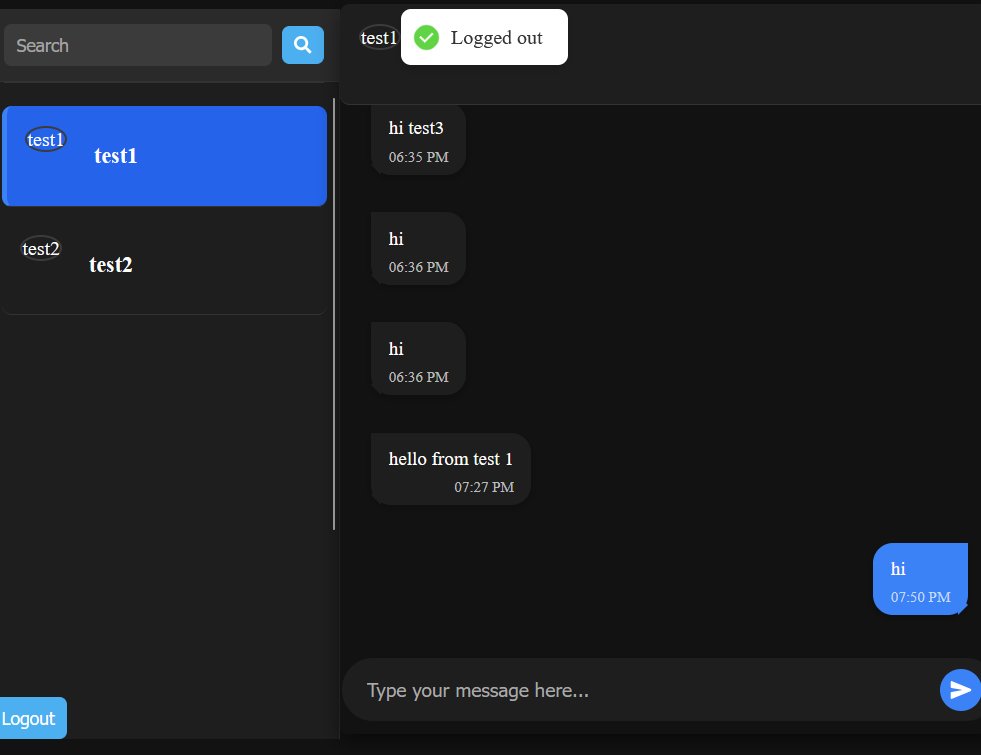
Task: Click the magnifier search button
Action: [303, 45]
